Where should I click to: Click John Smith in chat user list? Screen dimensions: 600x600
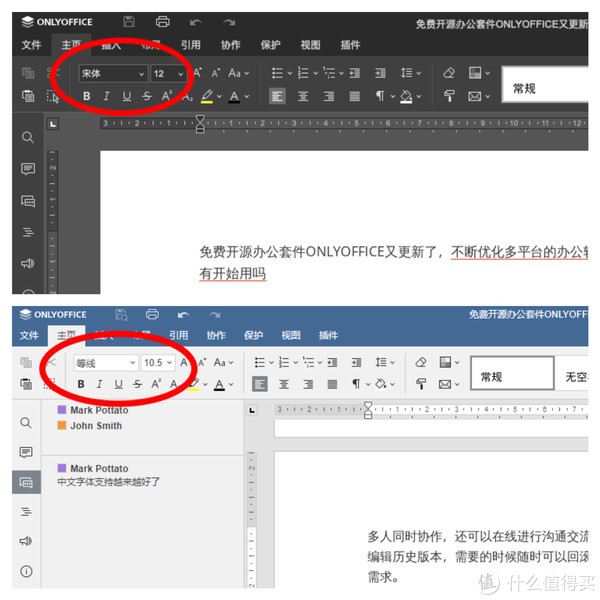click(x=96, y=426)
